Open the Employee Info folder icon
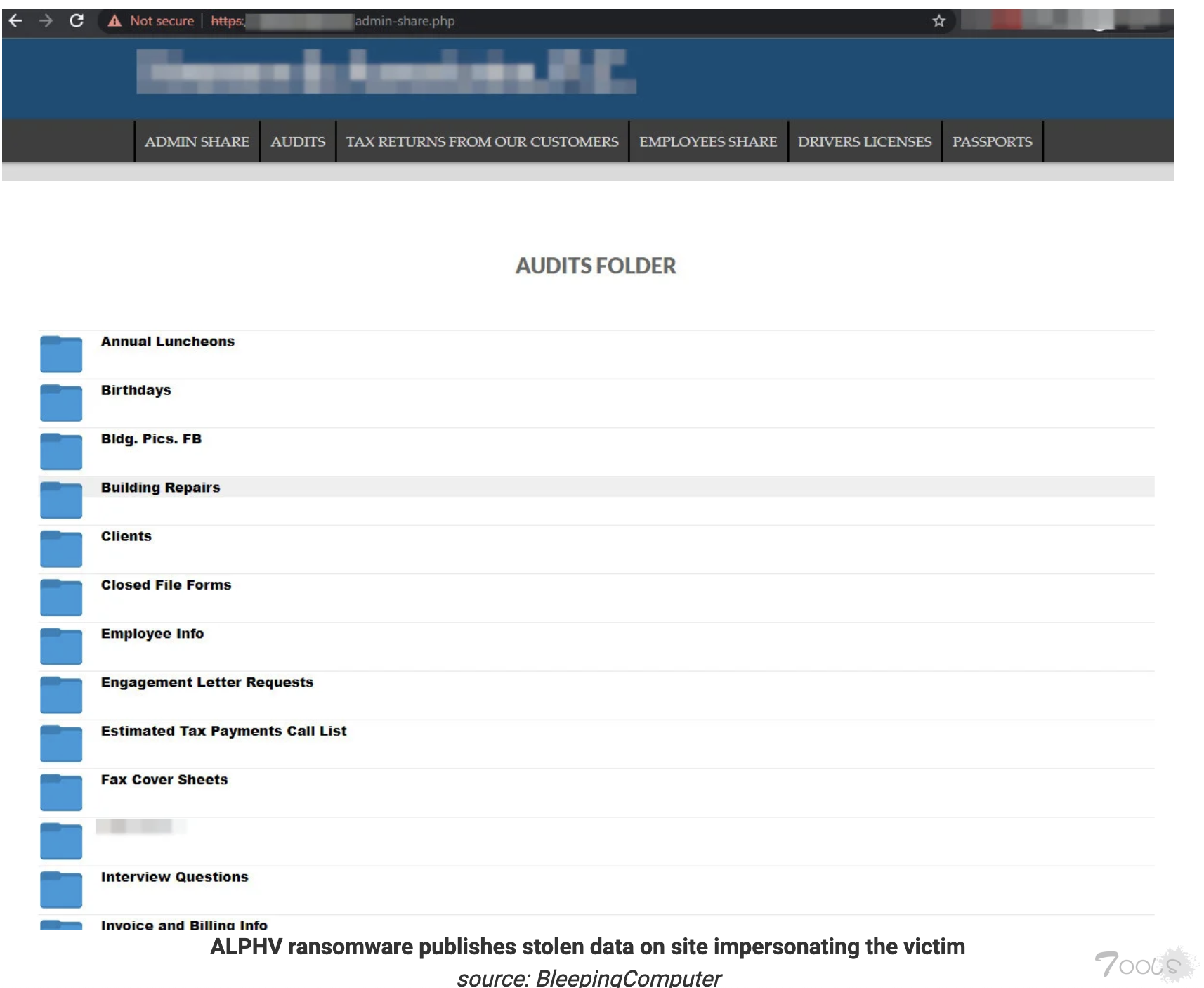Viewport: 1204px width, 988px height. pos(61,646)
